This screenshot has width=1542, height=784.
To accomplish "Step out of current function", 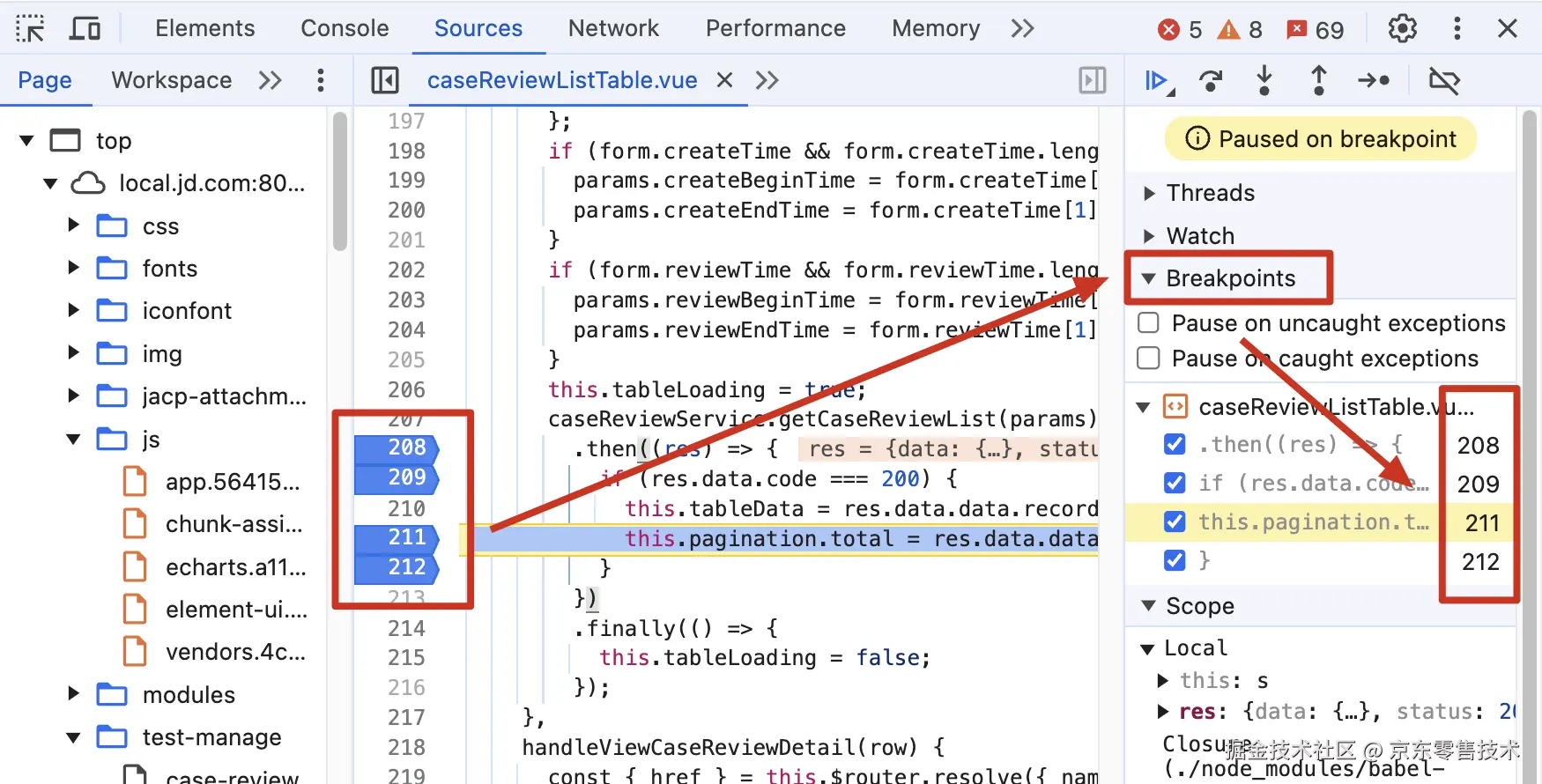I will coord(1319,80).
